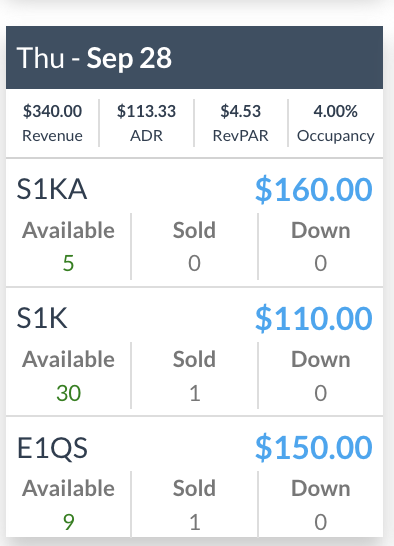
Task: Click the E1QS Sold count of 1
Action: [195, 522]
